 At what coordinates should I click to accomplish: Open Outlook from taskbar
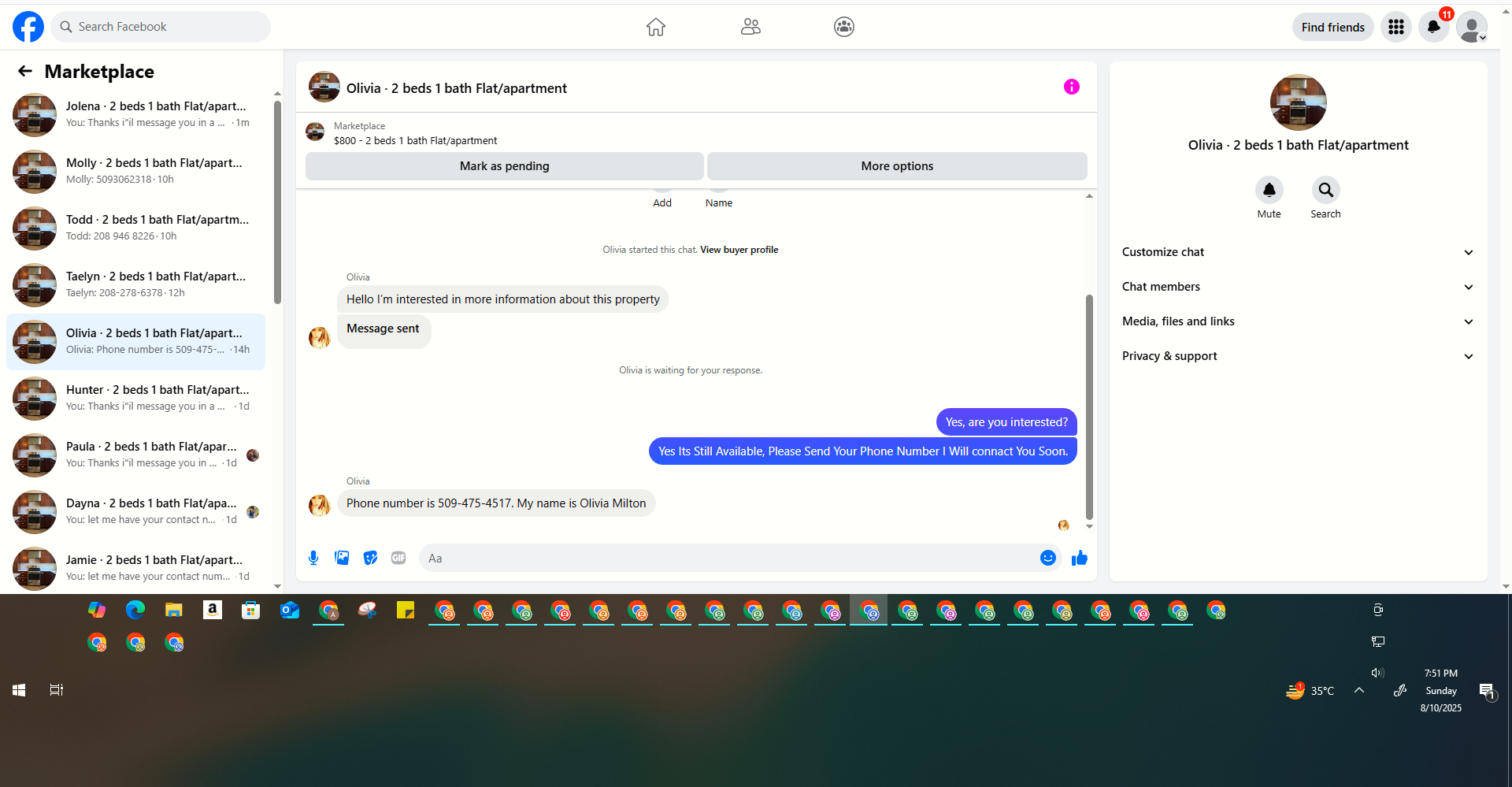[290, 610]
